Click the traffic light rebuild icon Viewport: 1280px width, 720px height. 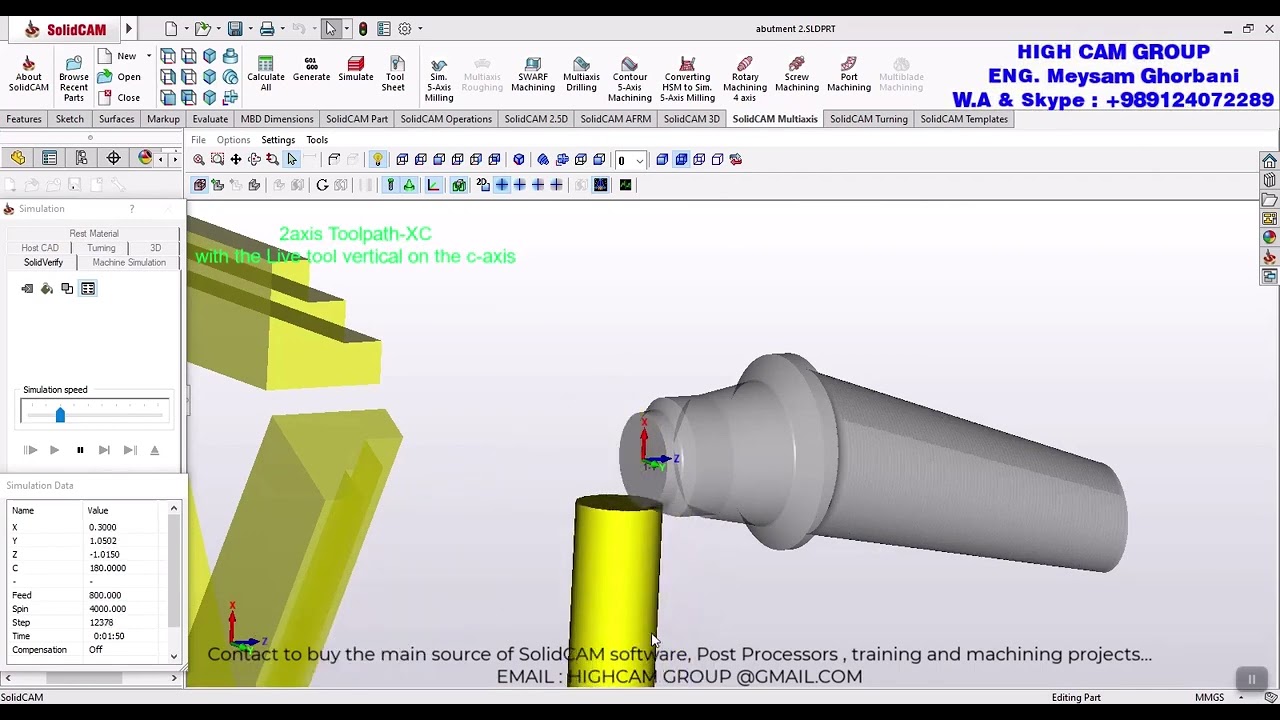(362, 29)
